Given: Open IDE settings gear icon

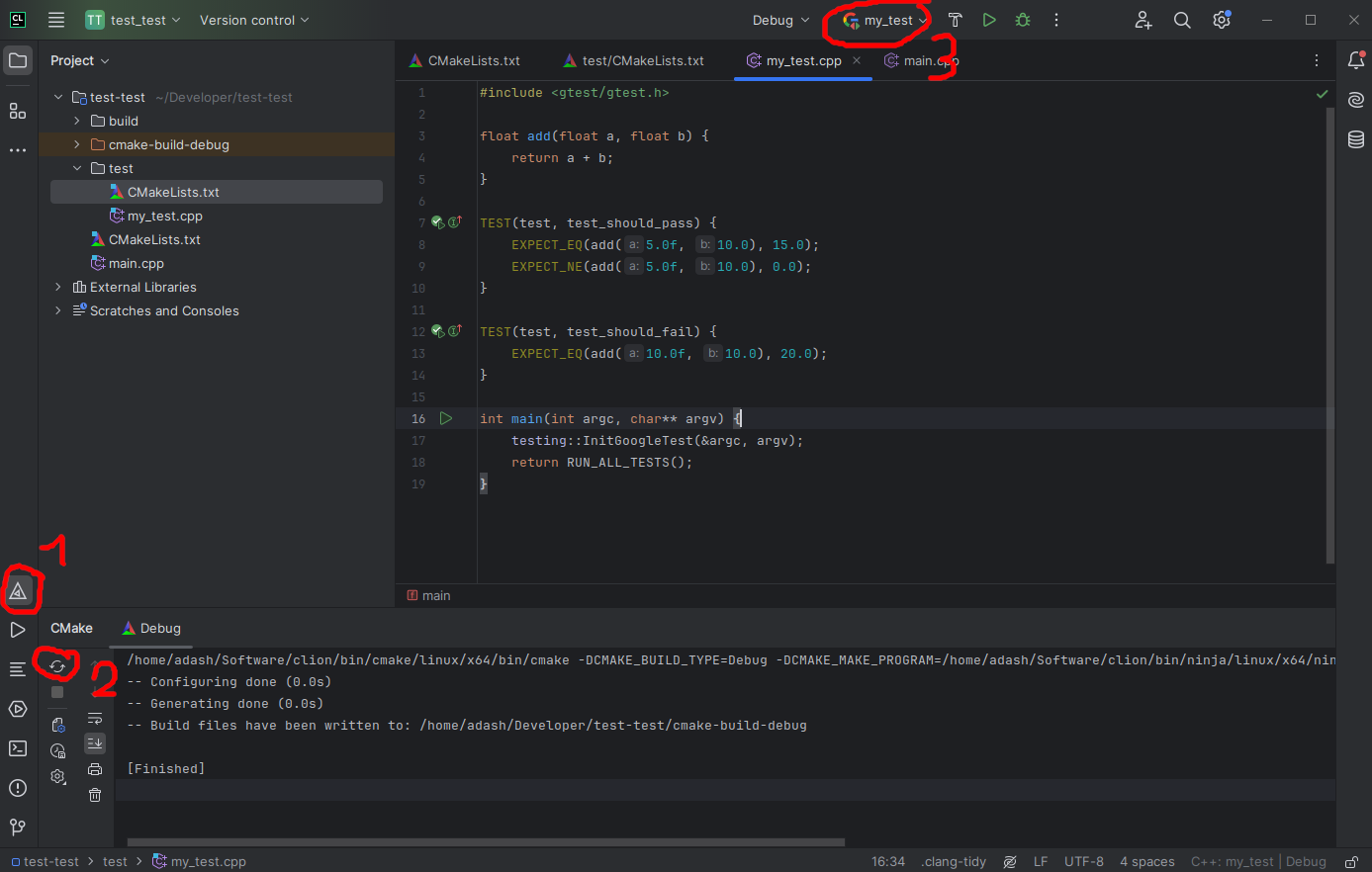Looking at the screenshot, I should point(1222,20).
